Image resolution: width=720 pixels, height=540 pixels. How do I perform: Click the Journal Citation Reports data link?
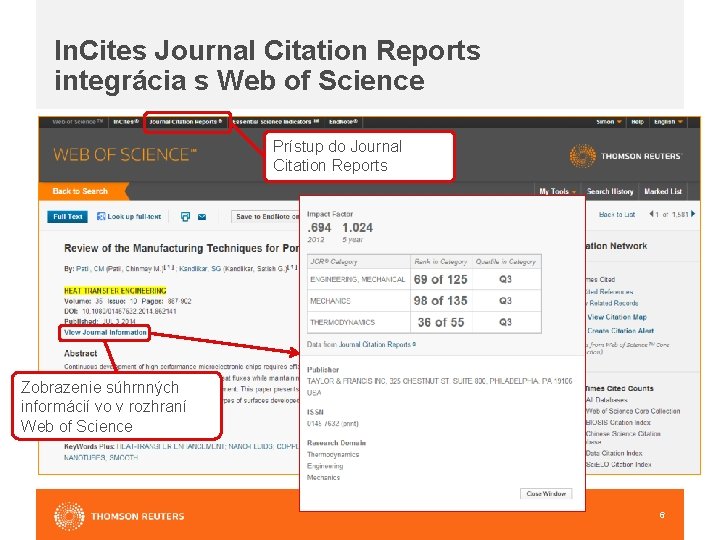pyautogui.click(x=377, y=344)
